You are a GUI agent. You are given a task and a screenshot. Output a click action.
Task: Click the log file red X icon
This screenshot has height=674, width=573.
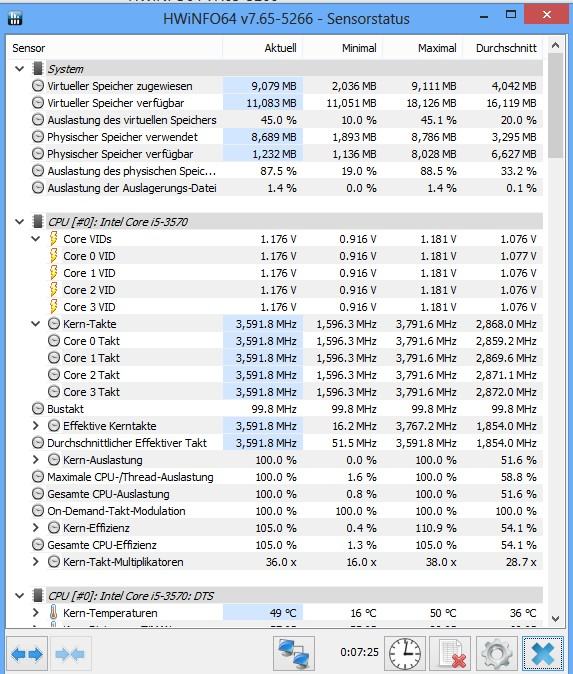(x=450, y=653)
